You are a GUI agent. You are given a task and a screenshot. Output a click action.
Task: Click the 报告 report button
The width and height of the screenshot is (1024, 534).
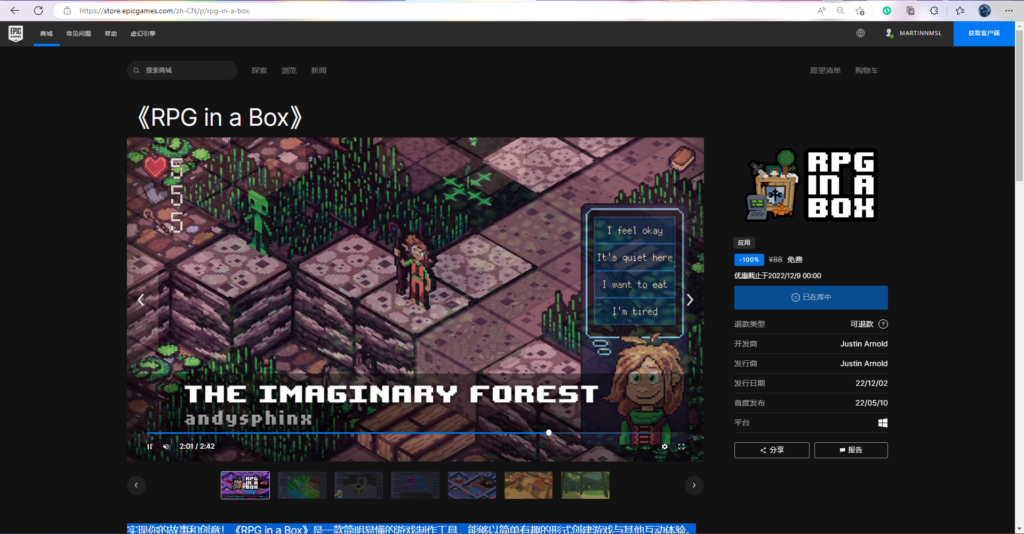(851, 450)
